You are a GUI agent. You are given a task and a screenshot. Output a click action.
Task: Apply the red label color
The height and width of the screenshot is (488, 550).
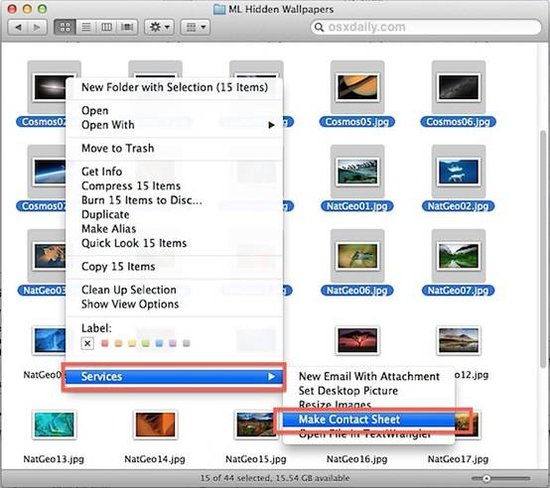coord(105,343)
